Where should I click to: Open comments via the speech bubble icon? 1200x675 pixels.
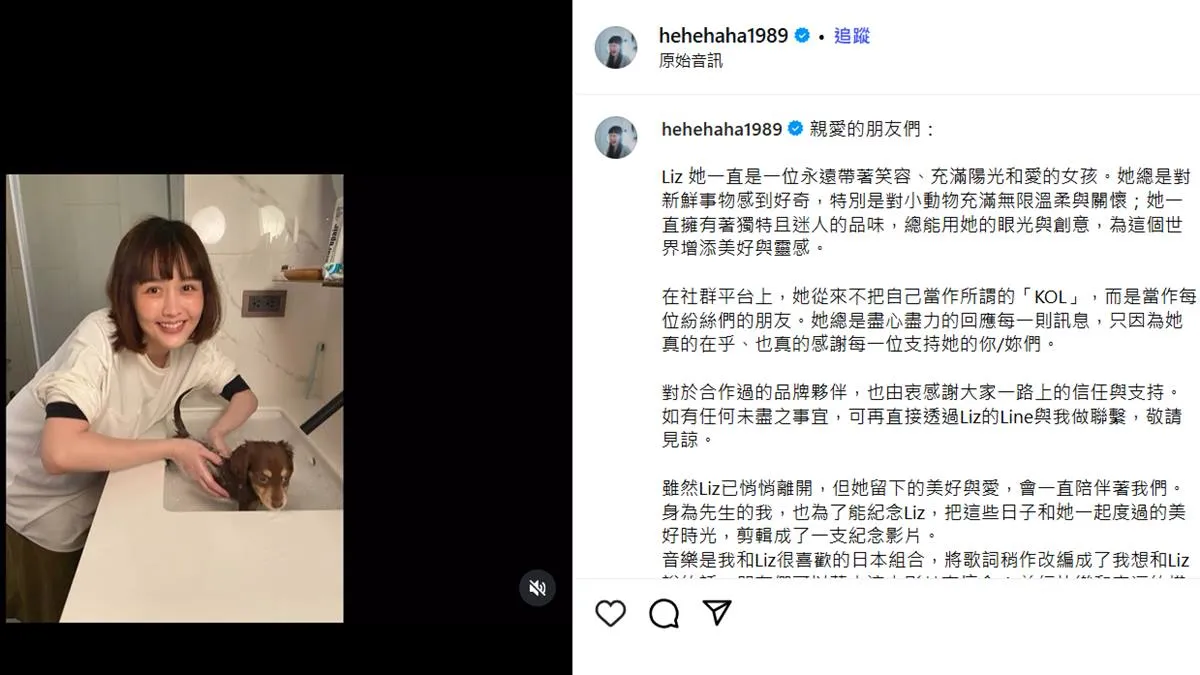(x=664, y=613)
